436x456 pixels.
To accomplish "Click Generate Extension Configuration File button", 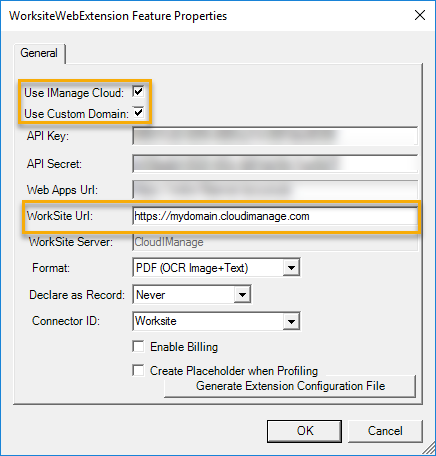I will (x=290, y=386).
